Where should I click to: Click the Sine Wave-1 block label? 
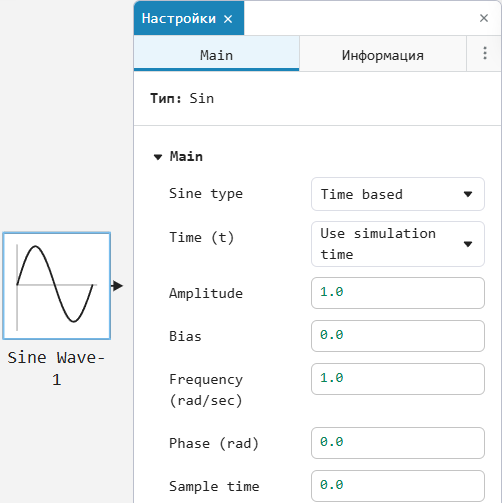pyautogui.click(x=57, y=369)
